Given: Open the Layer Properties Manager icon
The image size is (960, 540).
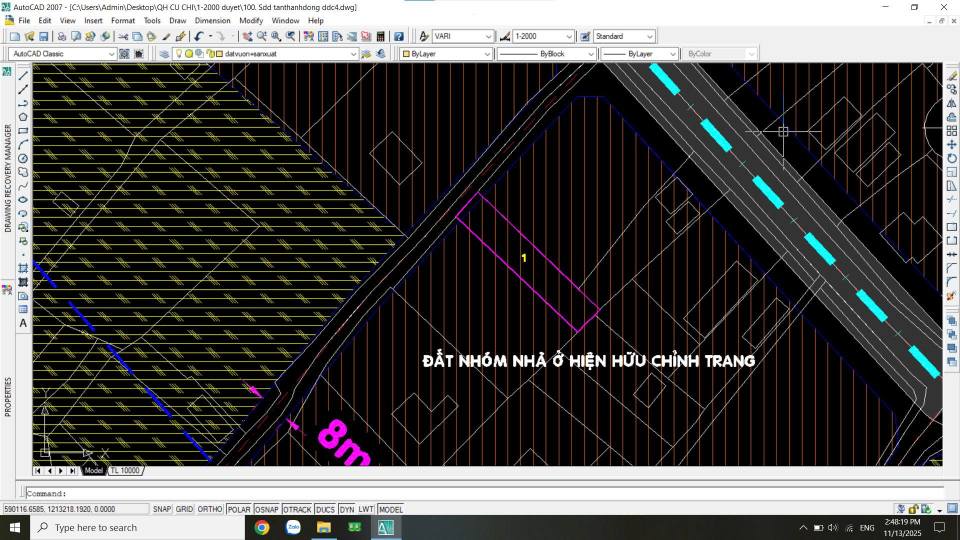Looking at the screenshot, I should pyautogui.click(x=165, y=54).
